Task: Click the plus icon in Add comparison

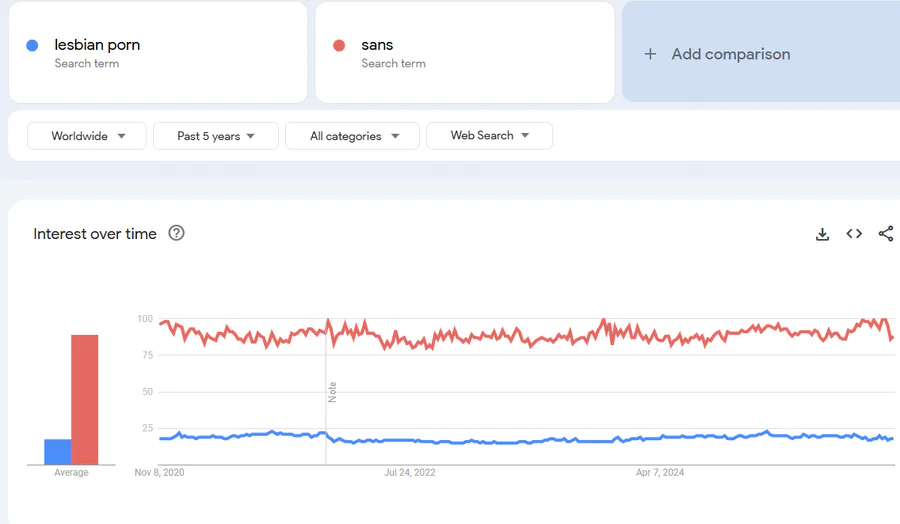Action: 650,54
